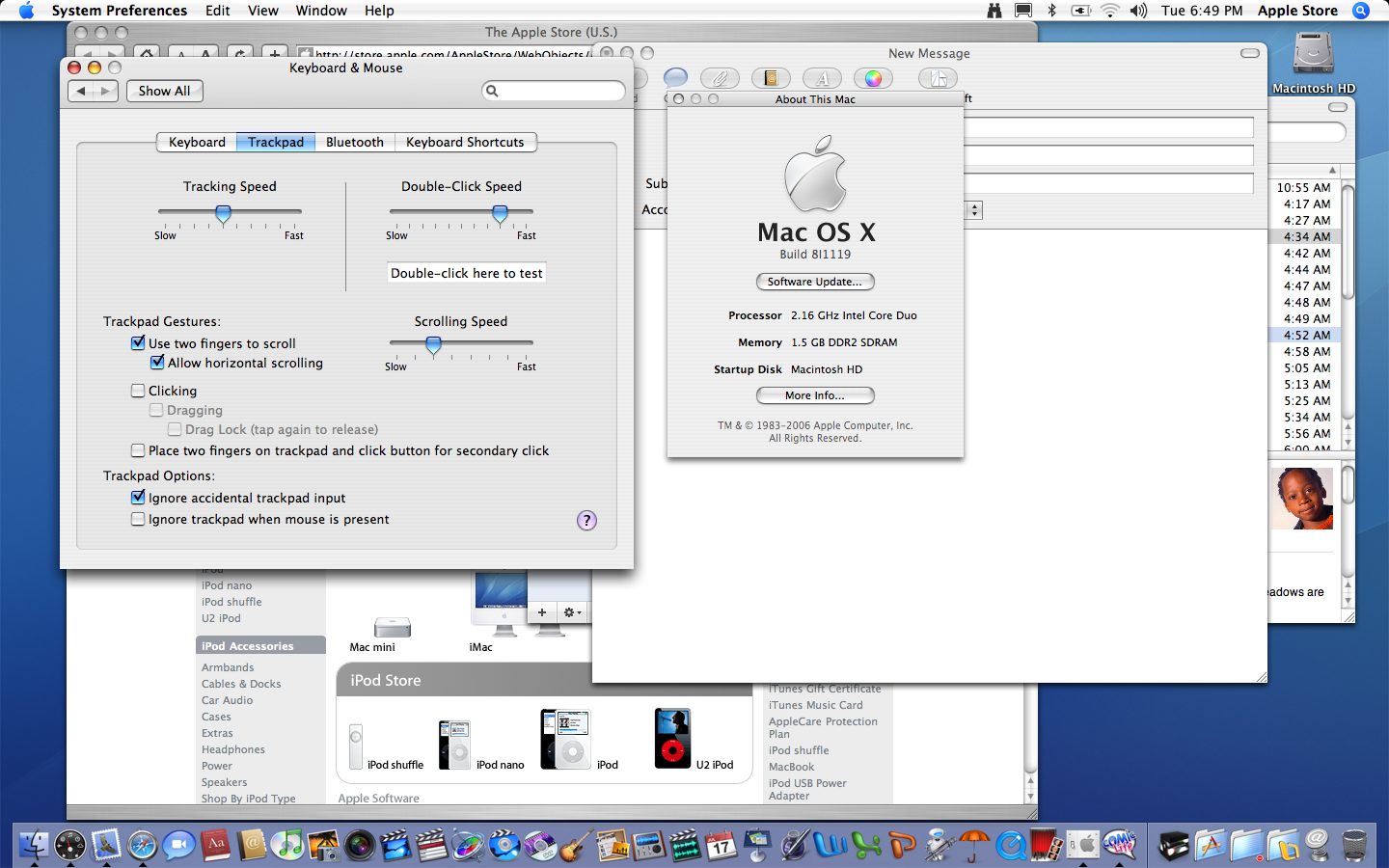
Task: Launch PowerPoint from the Dock
Action: pos(902,845)
